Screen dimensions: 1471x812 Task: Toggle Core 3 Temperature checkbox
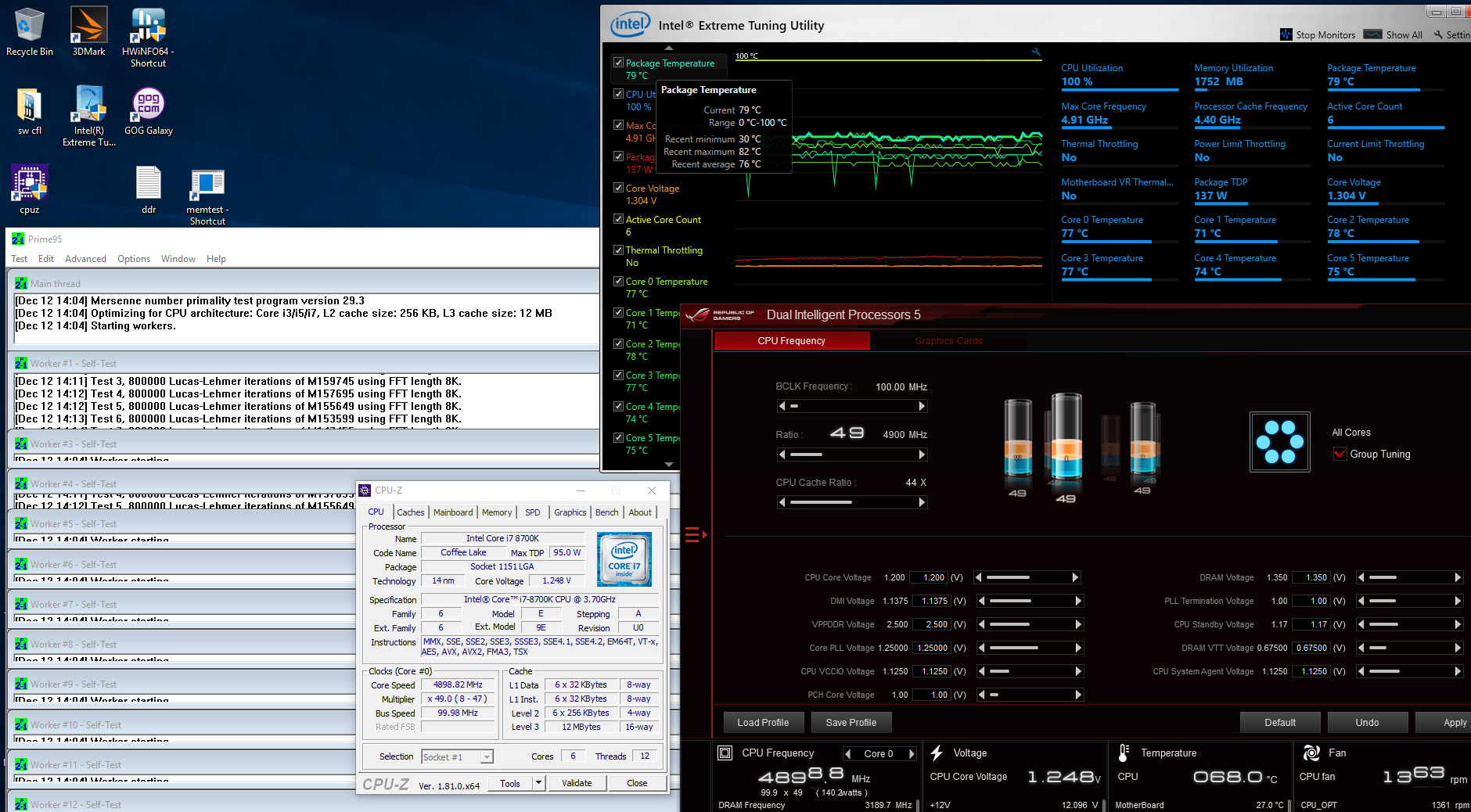(618, 375)
